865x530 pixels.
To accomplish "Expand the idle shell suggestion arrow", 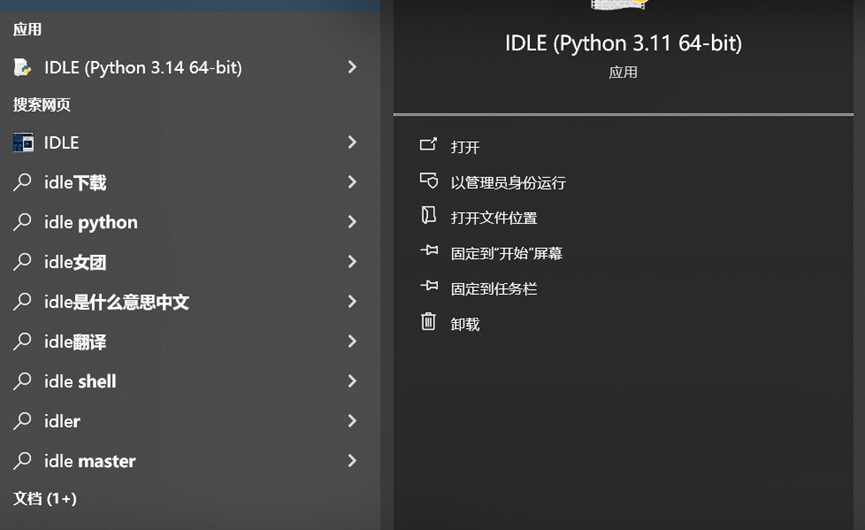I will [352, 381].
